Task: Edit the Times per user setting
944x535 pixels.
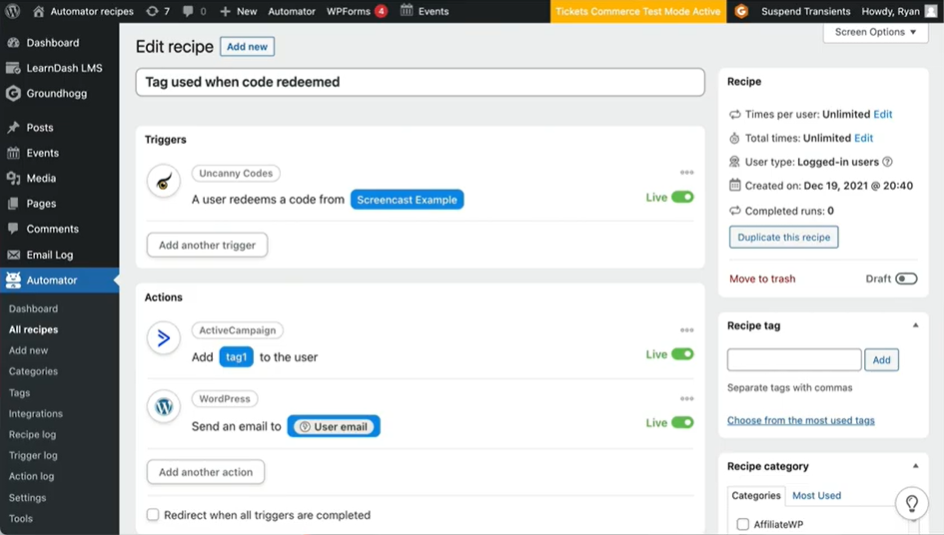Action: 883,114
